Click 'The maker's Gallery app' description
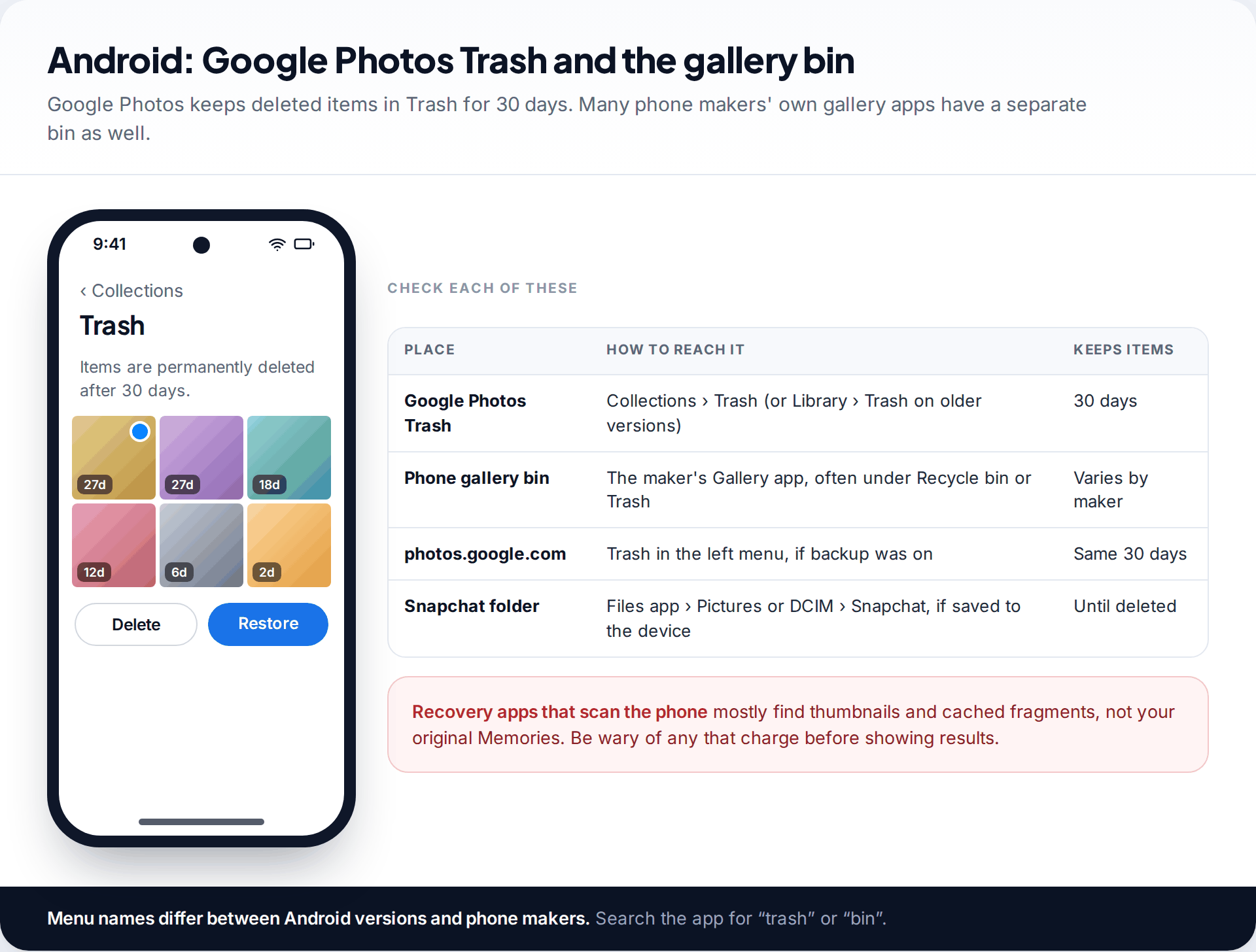Viewport: 1256px width, 952px height. (819, 490)
